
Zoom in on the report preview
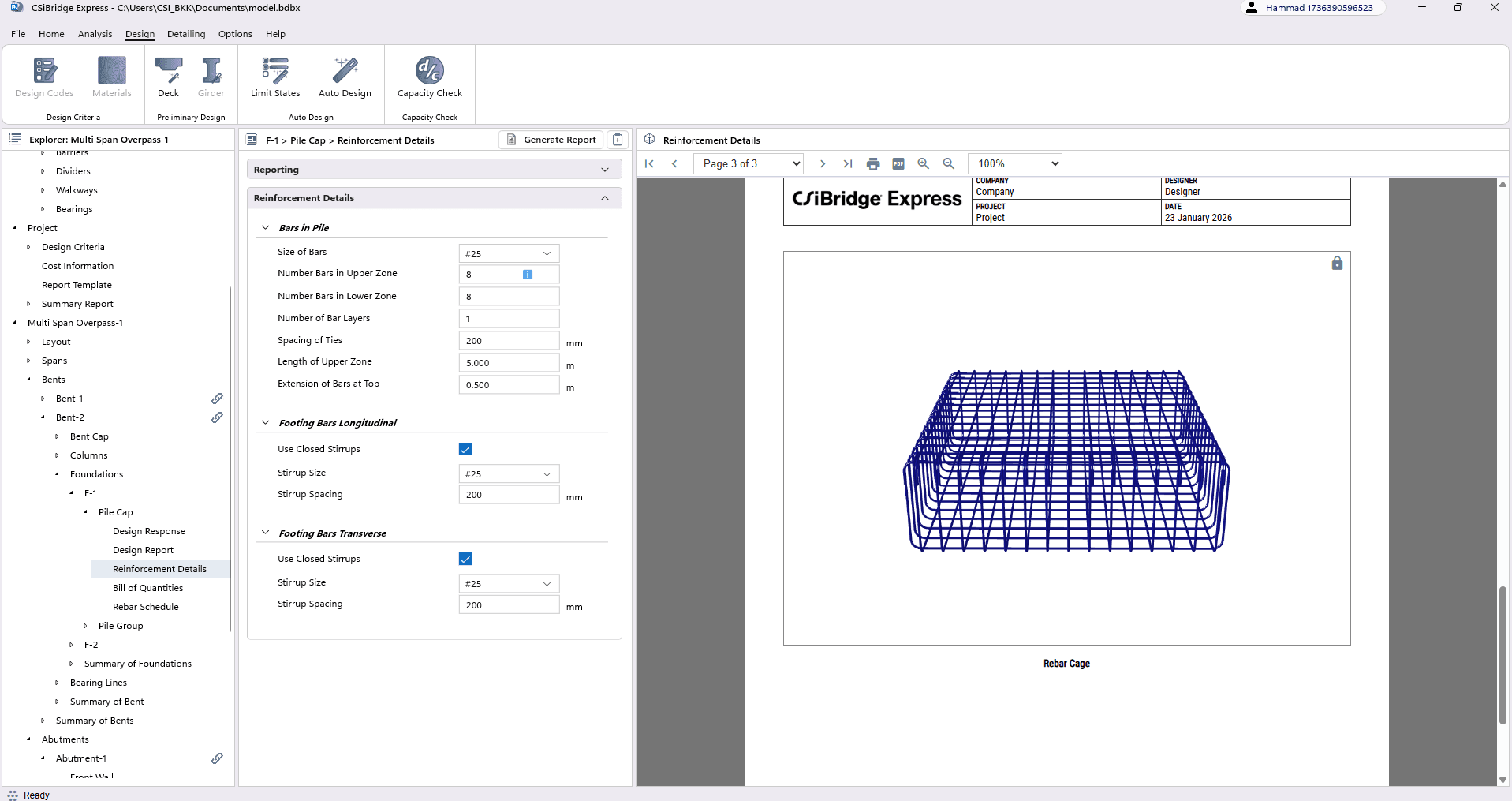(x=924, y=163)
